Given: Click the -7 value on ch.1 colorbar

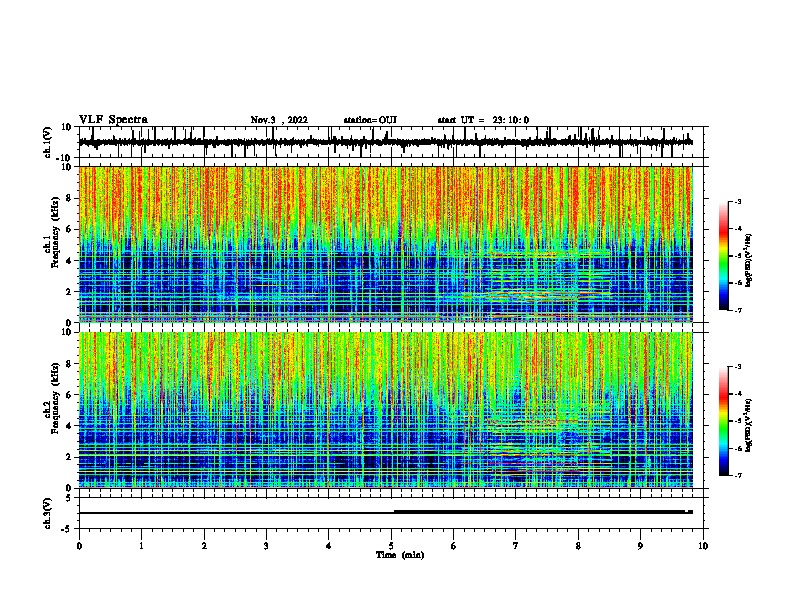Looking at the screenshot, I should [x=737, y=310].
